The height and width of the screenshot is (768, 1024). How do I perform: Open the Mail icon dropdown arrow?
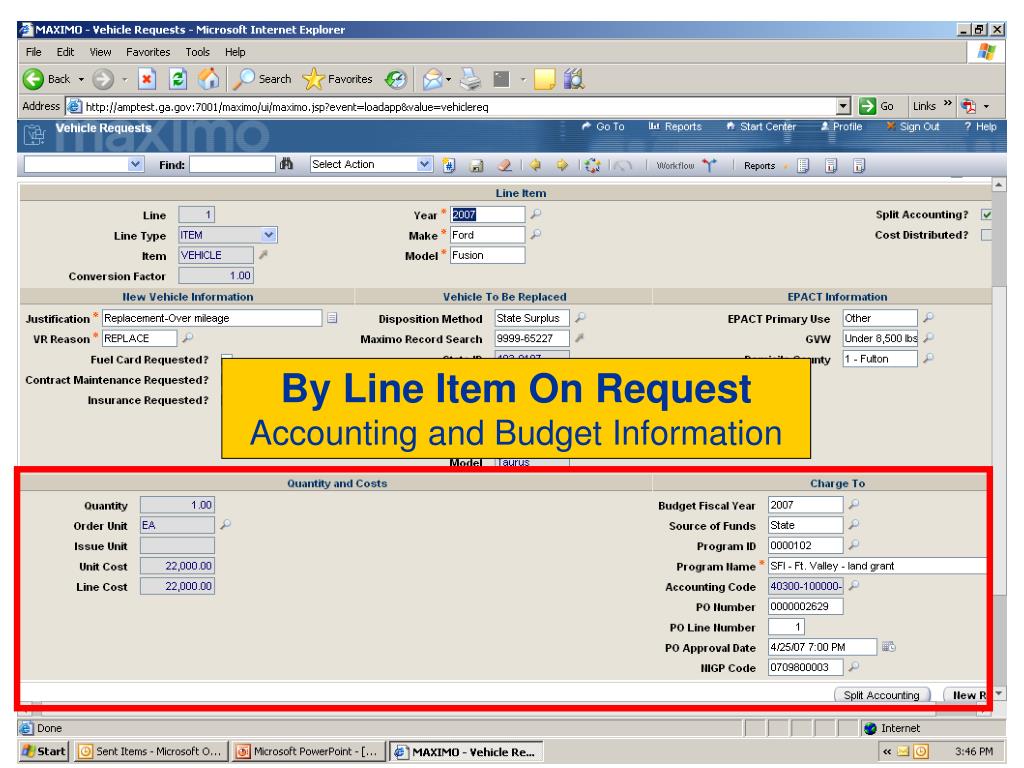449,80
